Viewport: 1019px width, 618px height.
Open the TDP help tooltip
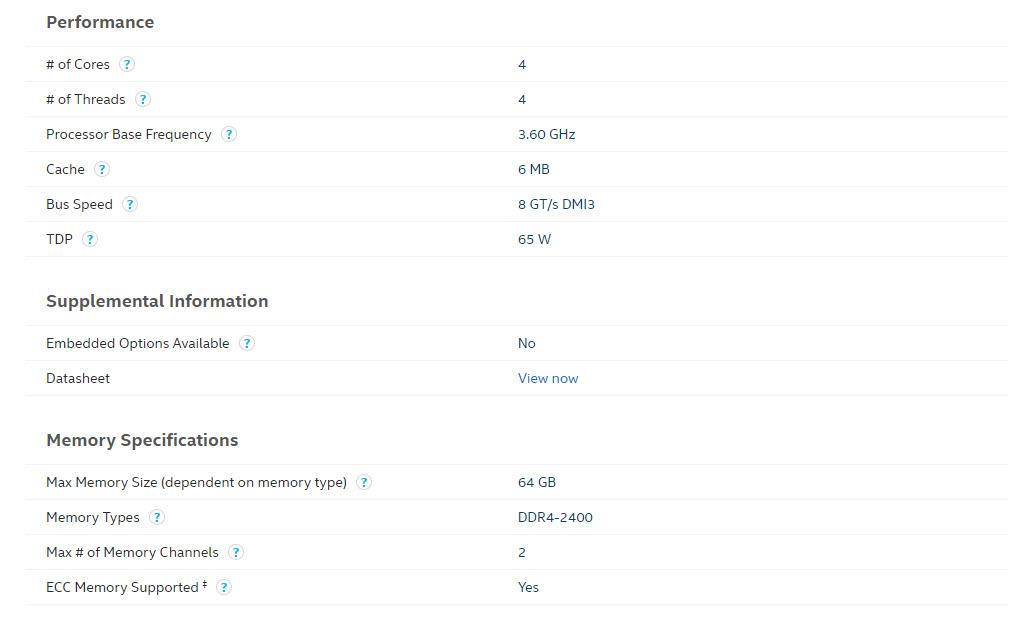pyautogui.click(x=90, y=239)
